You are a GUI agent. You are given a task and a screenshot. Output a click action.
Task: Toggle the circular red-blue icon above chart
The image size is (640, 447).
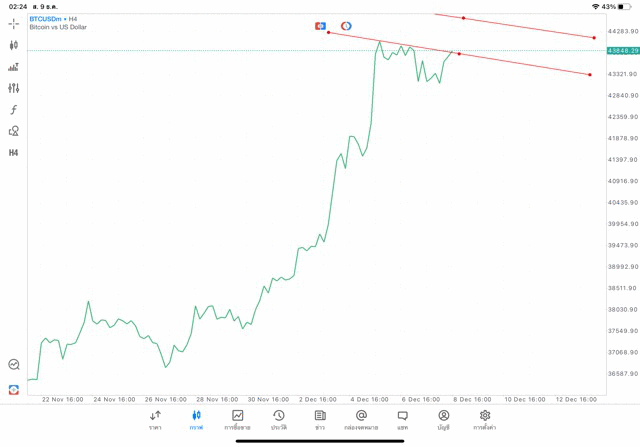tap(346, 26)
